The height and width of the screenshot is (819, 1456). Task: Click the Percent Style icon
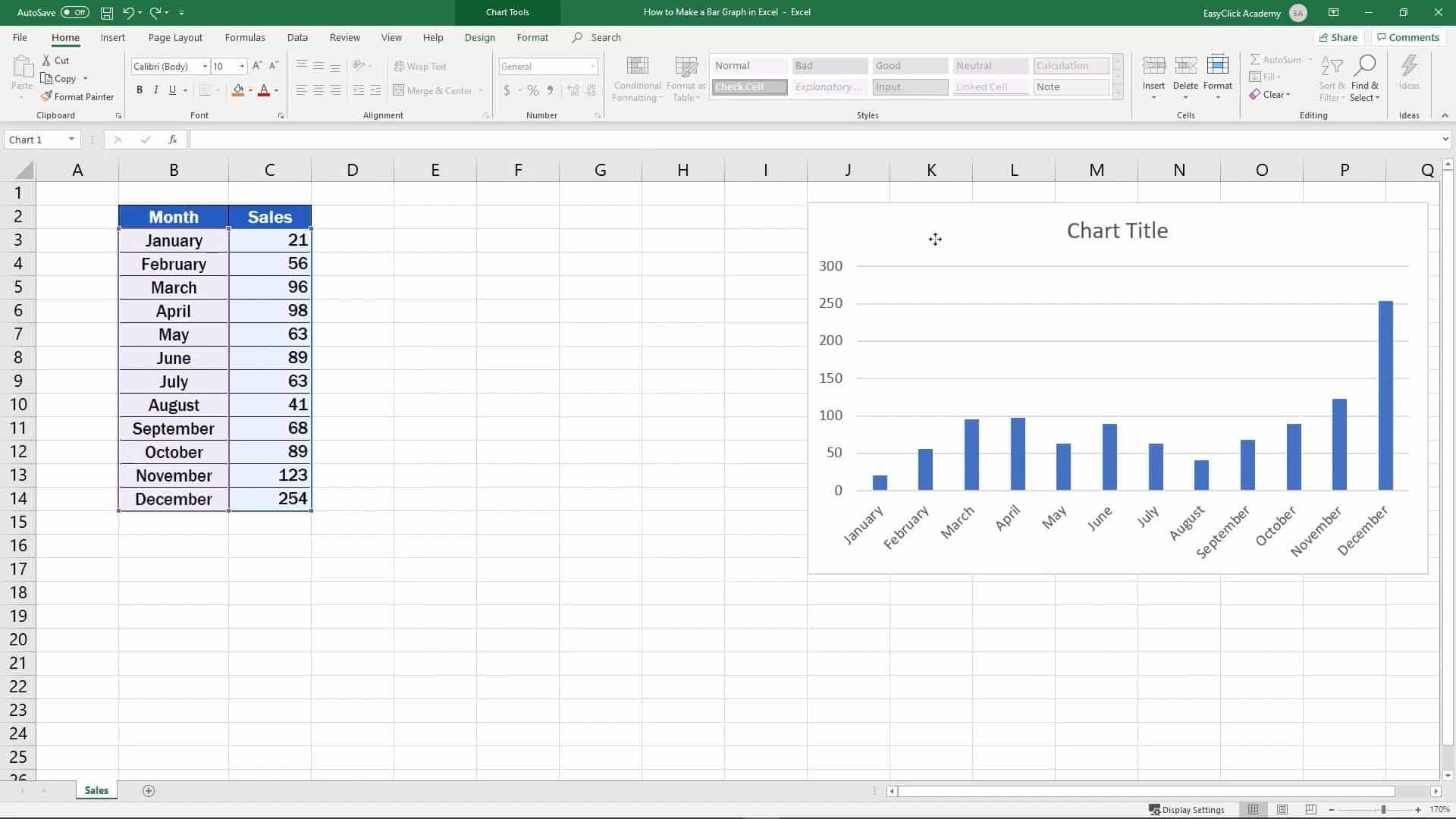coord(533,90)
